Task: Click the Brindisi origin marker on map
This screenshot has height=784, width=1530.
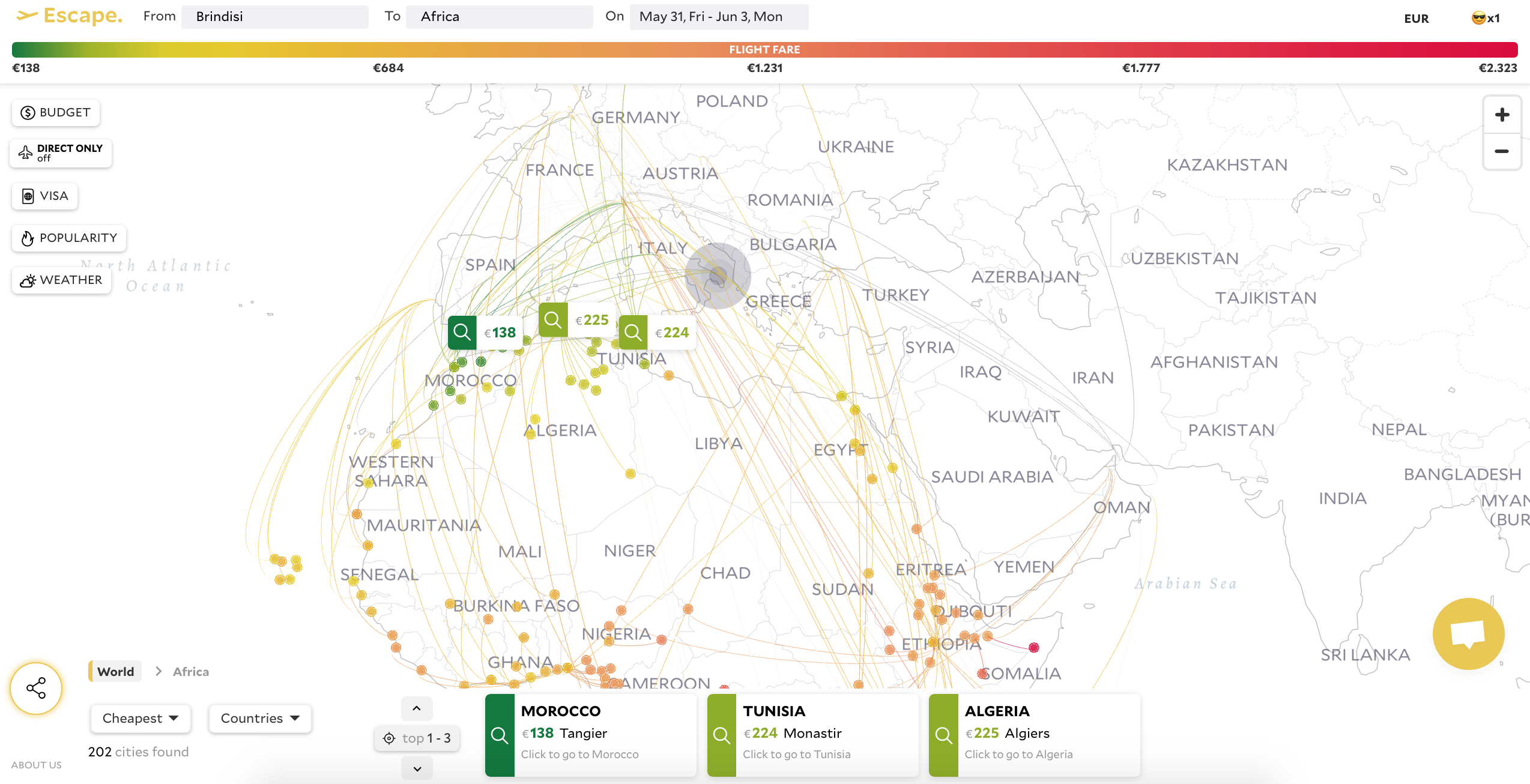Action: [718, 276]
